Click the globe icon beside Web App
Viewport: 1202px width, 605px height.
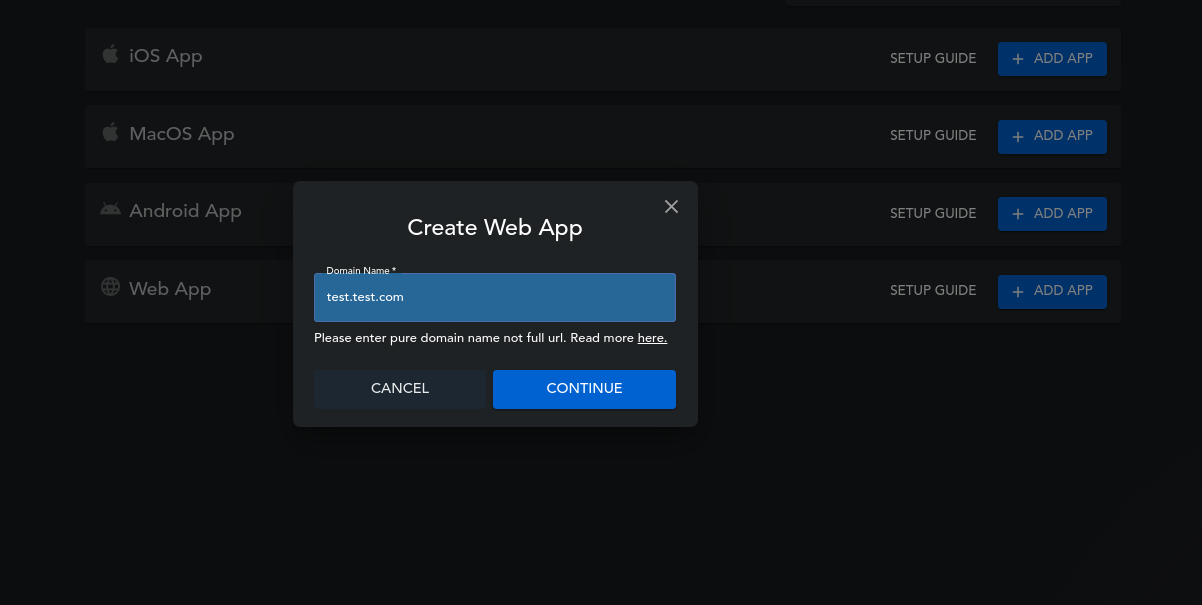point(110,287)
